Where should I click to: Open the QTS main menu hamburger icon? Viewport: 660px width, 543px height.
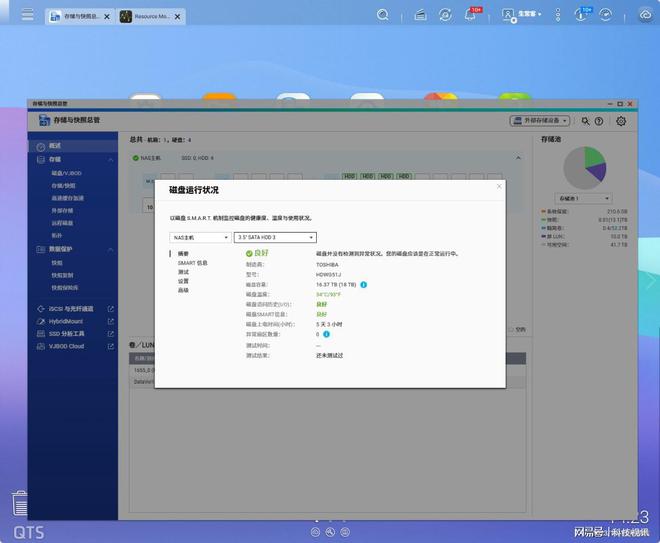[27, 16]
